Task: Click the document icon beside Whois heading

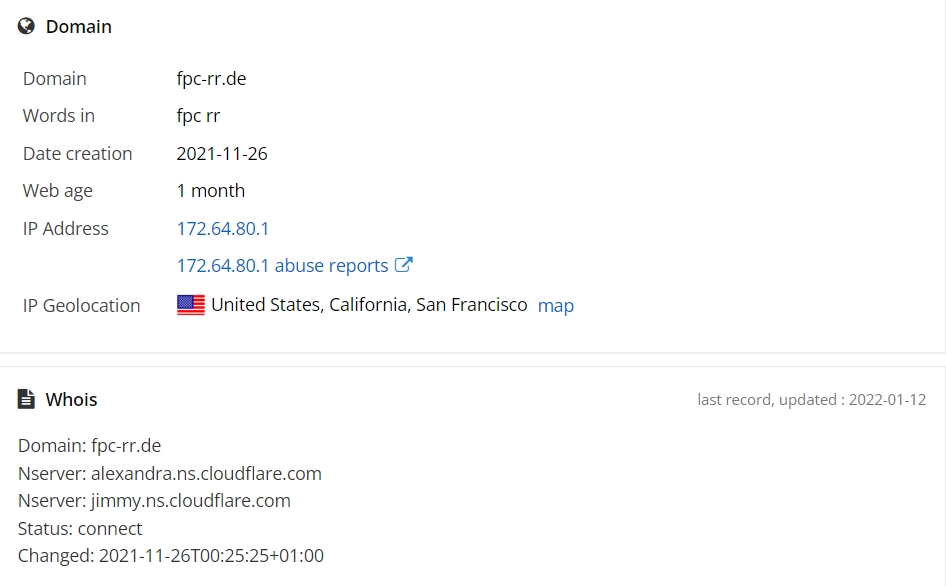Action: pyautogui.click(x=26, y=399)
